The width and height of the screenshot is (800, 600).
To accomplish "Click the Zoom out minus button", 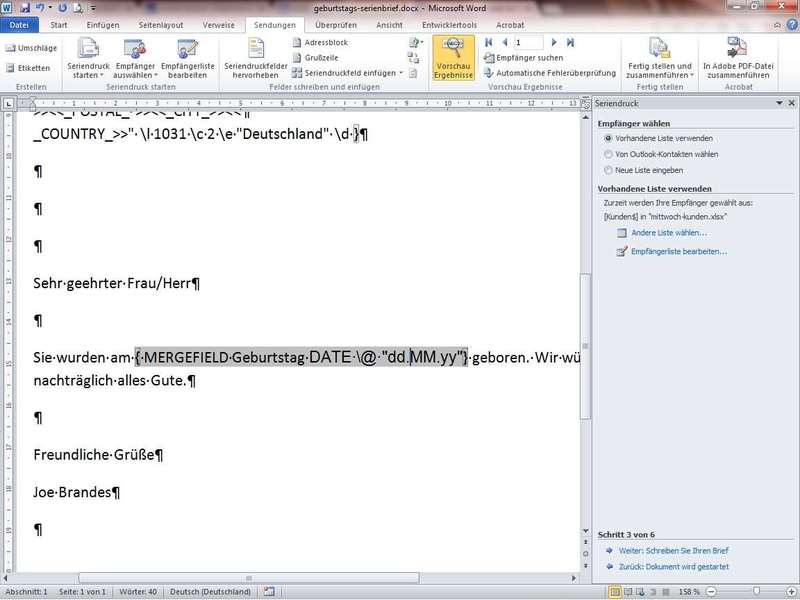I will click(x=711, y=592).
